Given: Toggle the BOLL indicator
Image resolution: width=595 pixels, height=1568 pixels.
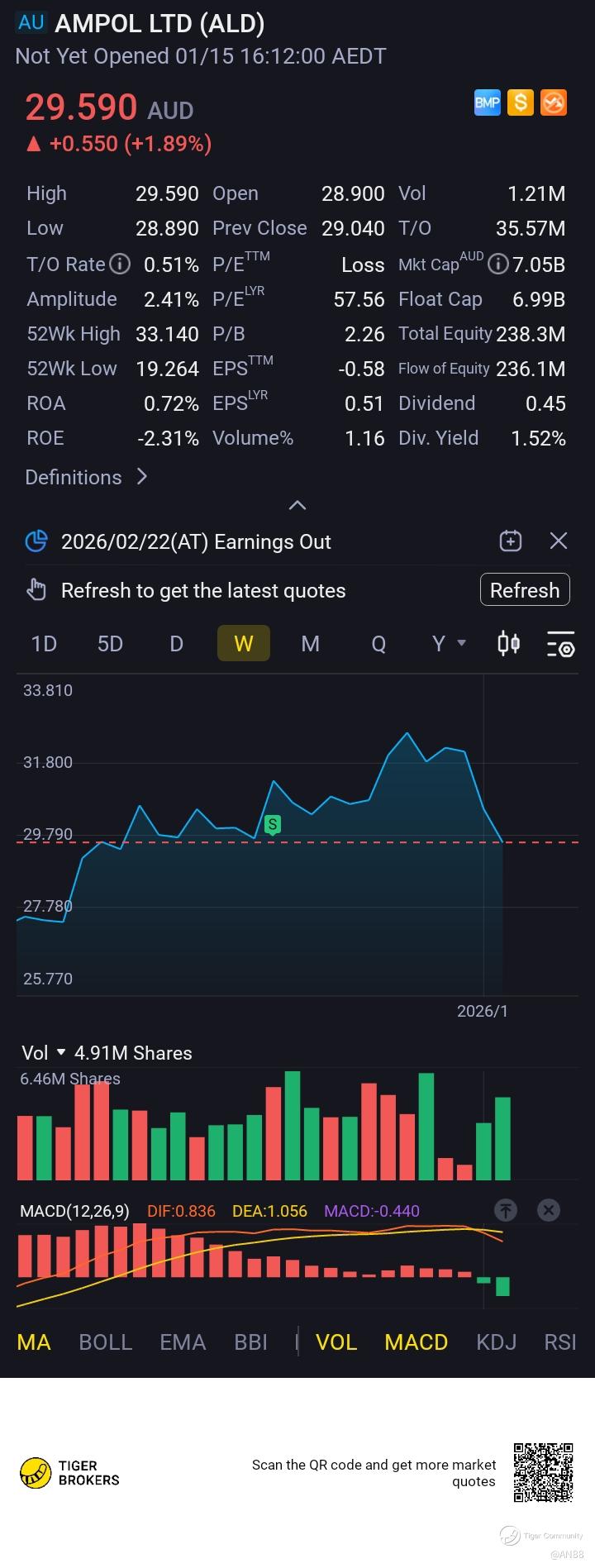Looking at the screenshot, I should (x=105, y=1342).
